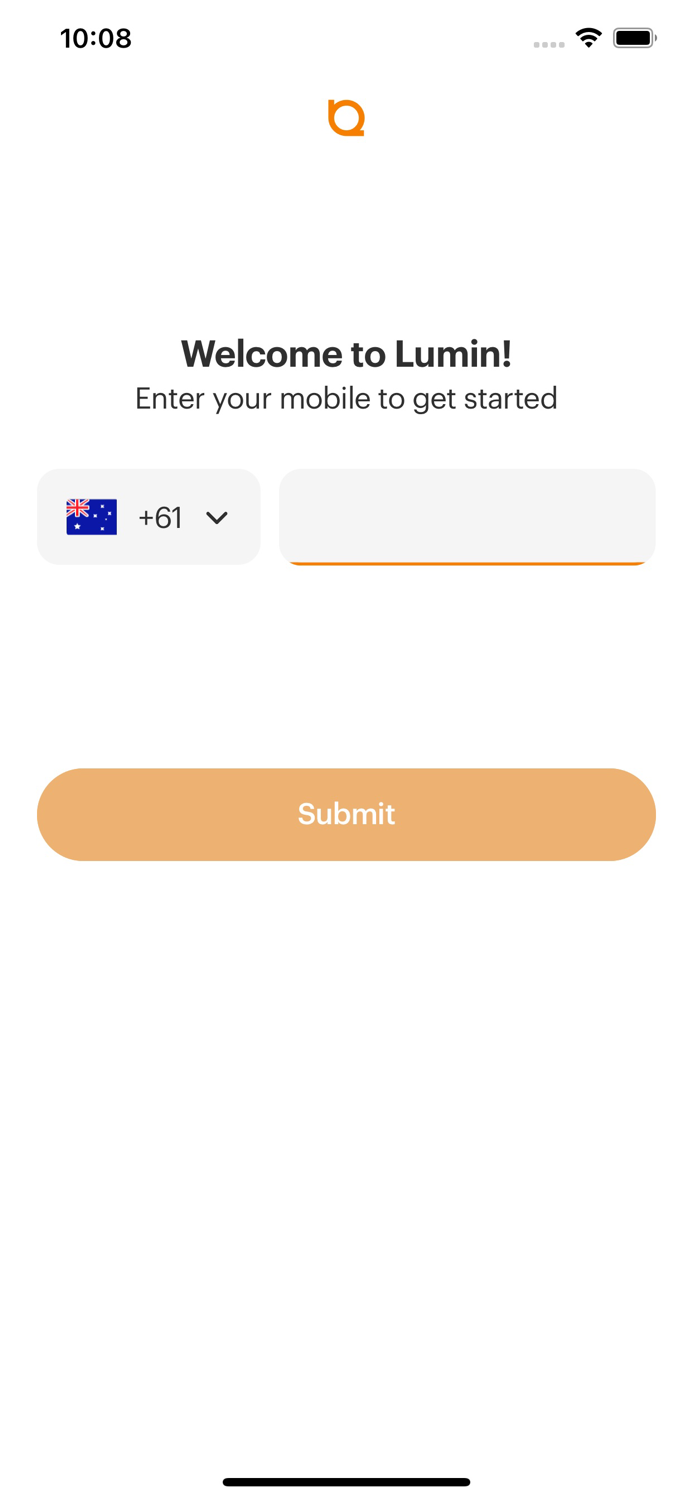
Task: Click the Welcome to Lumin heading
Action: [x=346, y=354]
